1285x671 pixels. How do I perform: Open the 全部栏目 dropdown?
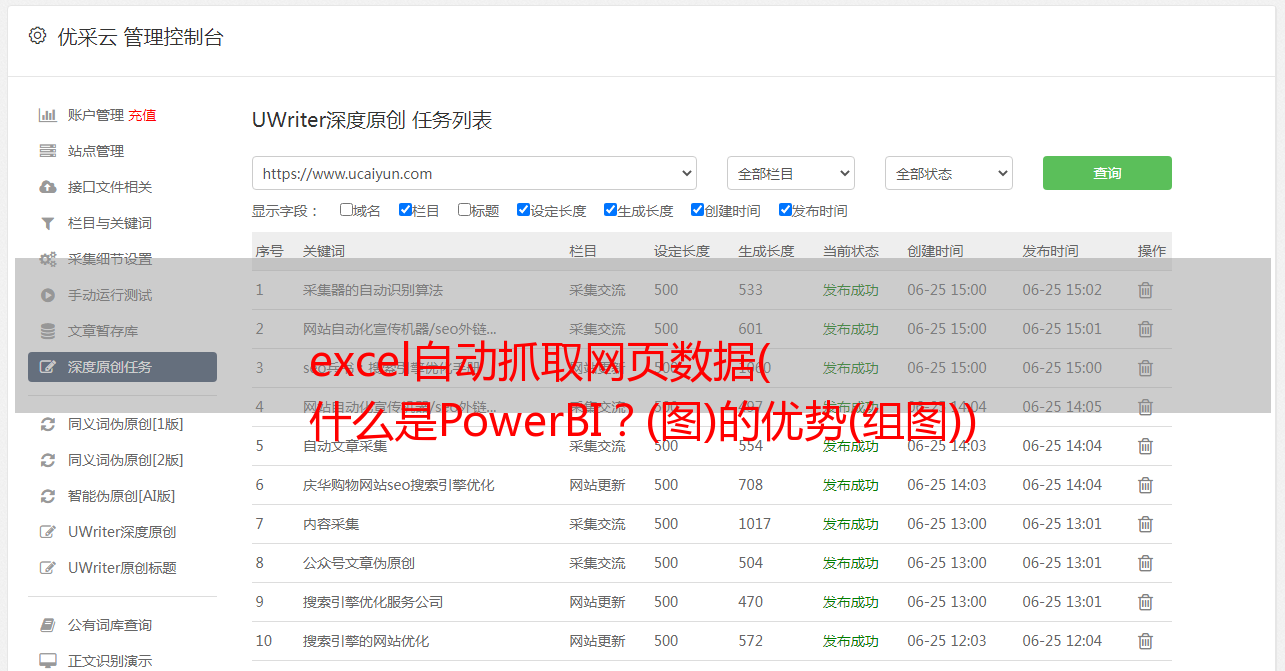pyautogui.click(x=791, y=173)
